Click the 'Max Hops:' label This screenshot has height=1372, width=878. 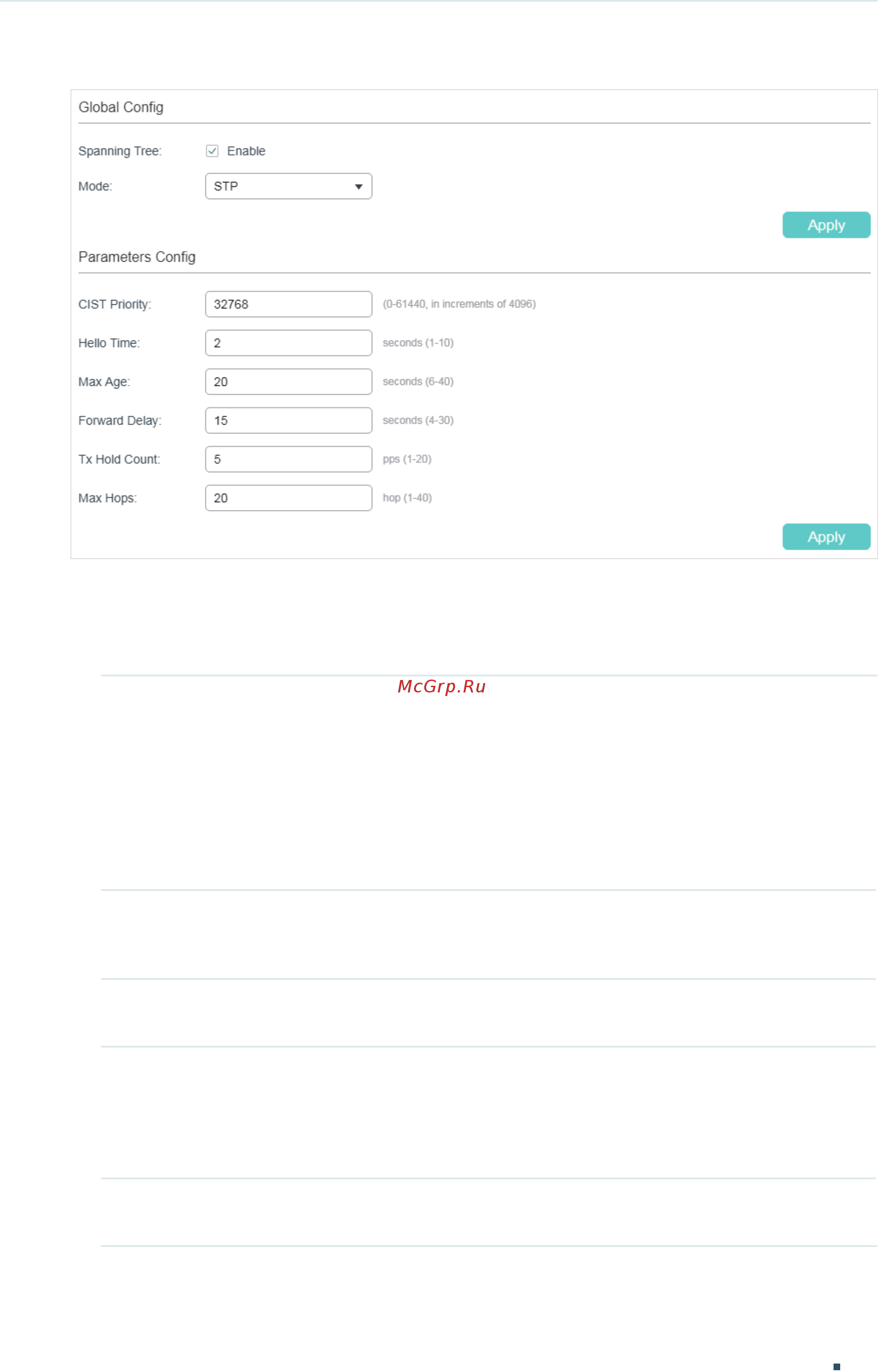pyautogui.click(x=108, y=498)
